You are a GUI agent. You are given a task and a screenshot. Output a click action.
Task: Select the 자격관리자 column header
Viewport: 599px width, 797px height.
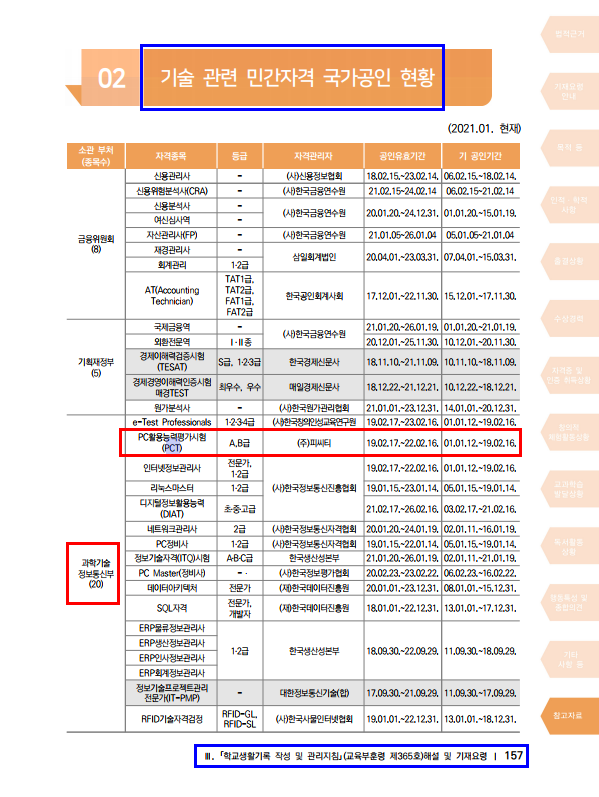click(x=313, y=156)
